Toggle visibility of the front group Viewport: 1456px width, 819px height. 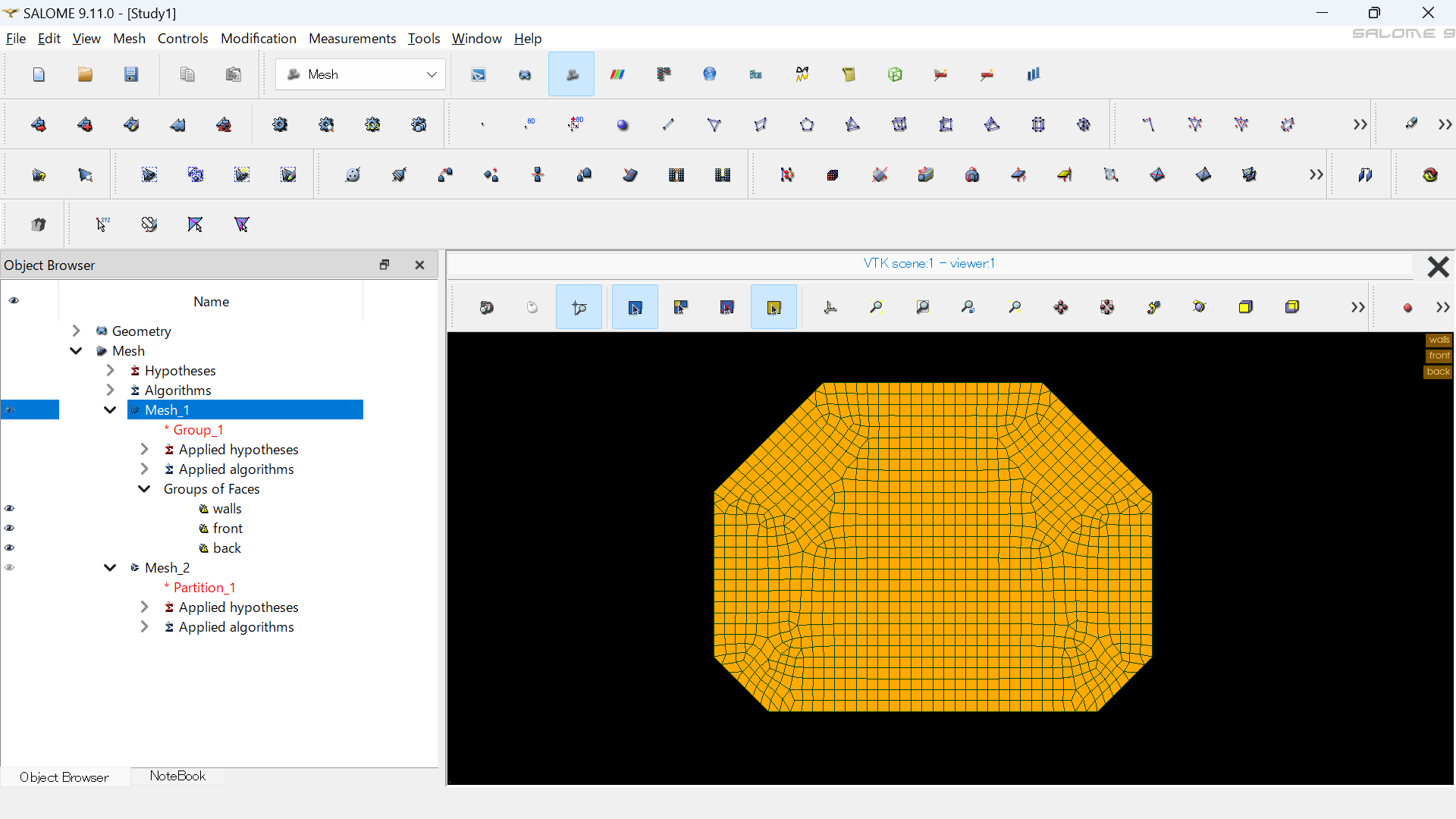coord(10,529)
